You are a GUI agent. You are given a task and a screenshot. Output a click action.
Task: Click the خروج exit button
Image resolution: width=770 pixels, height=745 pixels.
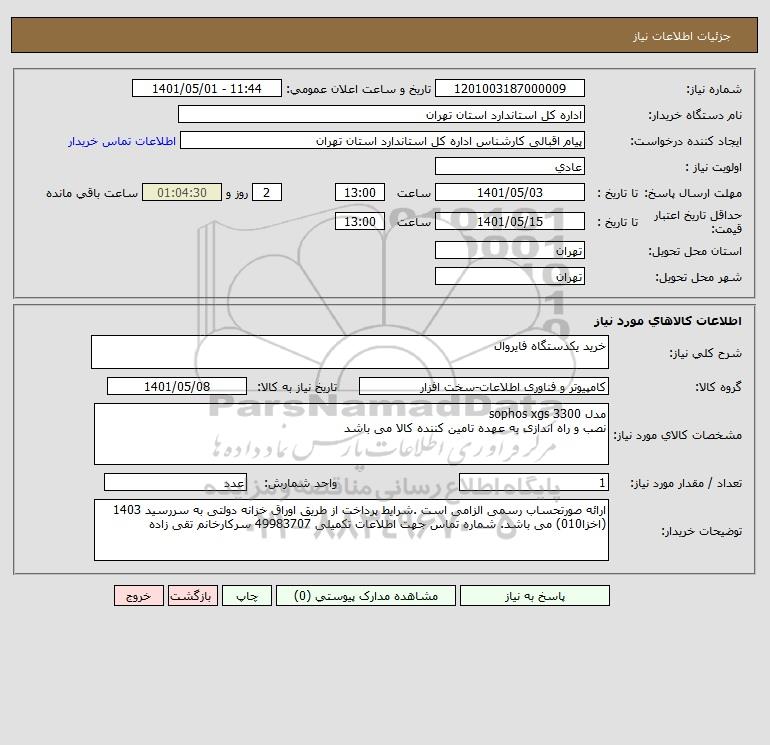point(138,595)
